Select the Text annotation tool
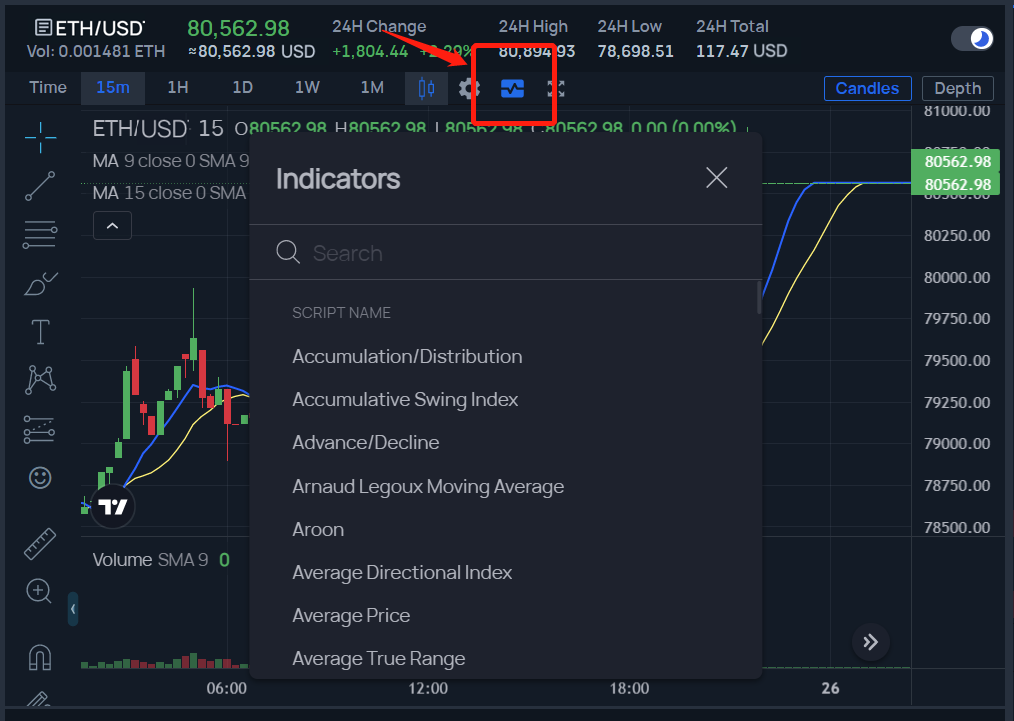The width and height of the screenshot is (1014, 721). (40, 332)
